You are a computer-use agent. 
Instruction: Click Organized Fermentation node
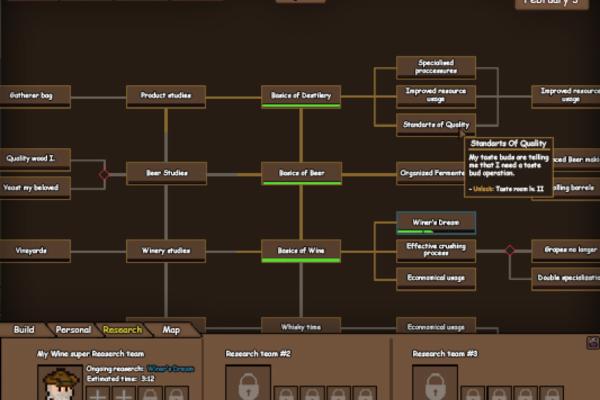click(x=431, y=173)
